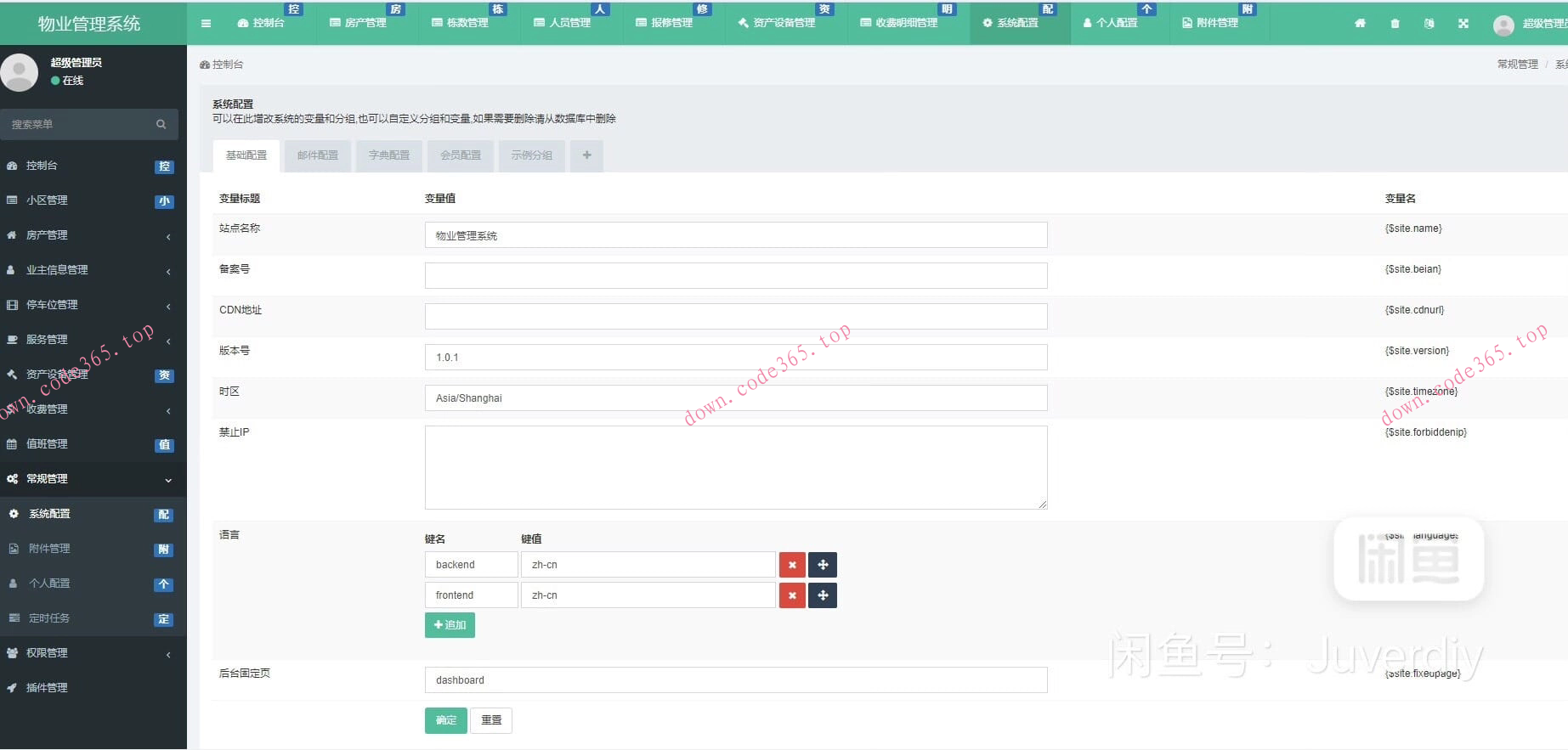Expand the 权限管理 sidebar submenu
This screenshot has height=750, width=1568.
pyautogui.click(x=168, y=654)
